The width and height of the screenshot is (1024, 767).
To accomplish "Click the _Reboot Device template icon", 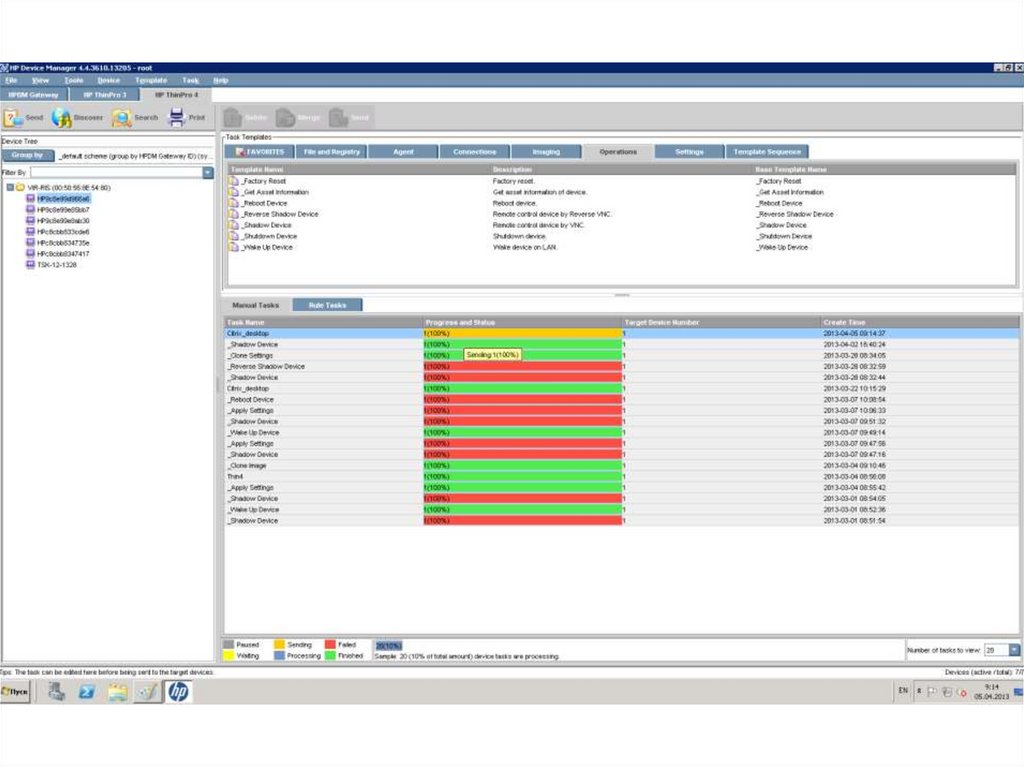I will tap(234, 203).
